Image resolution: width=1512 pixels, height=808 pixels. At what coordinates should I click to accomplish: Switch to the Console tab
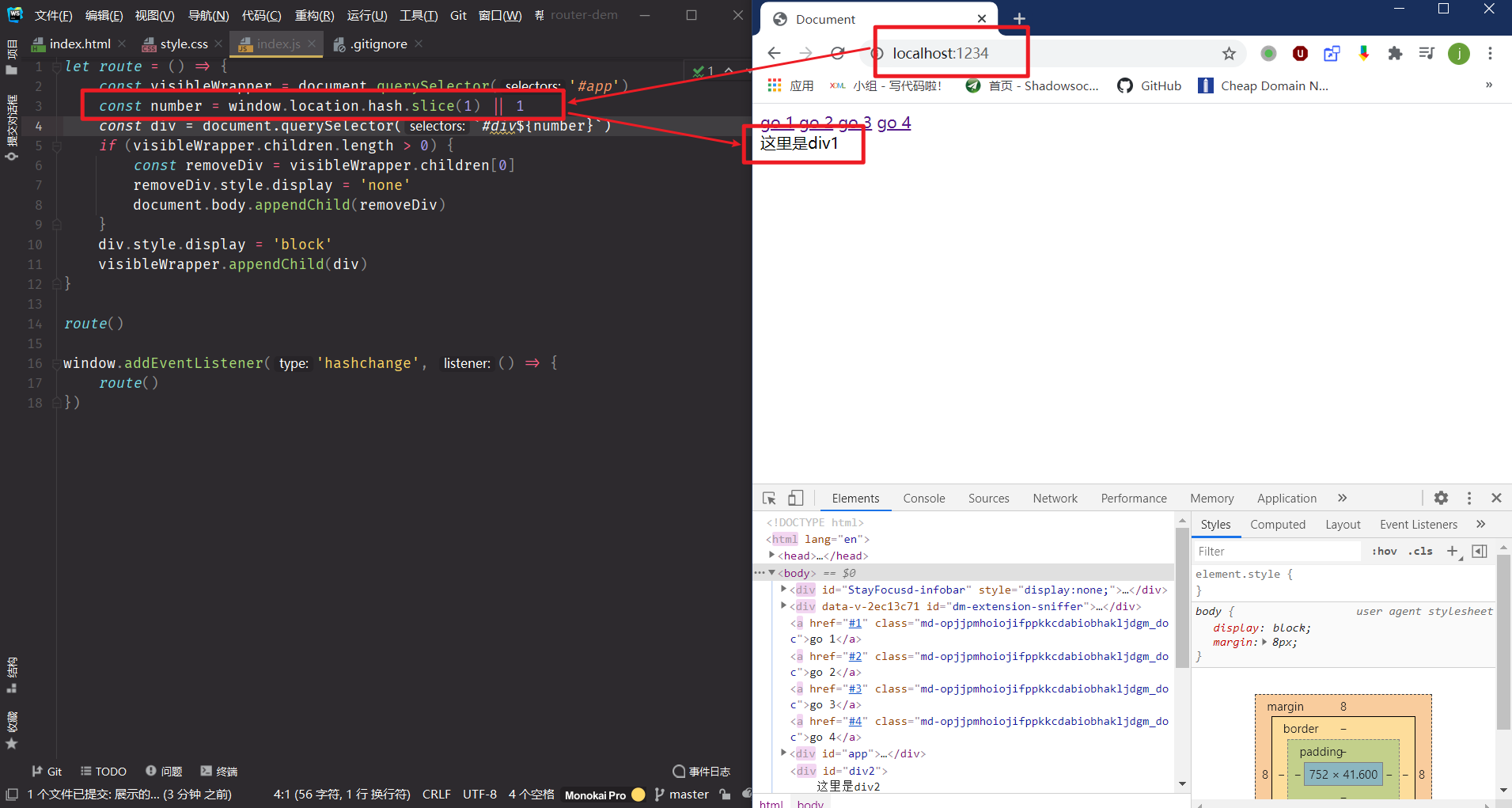[924, 498]
